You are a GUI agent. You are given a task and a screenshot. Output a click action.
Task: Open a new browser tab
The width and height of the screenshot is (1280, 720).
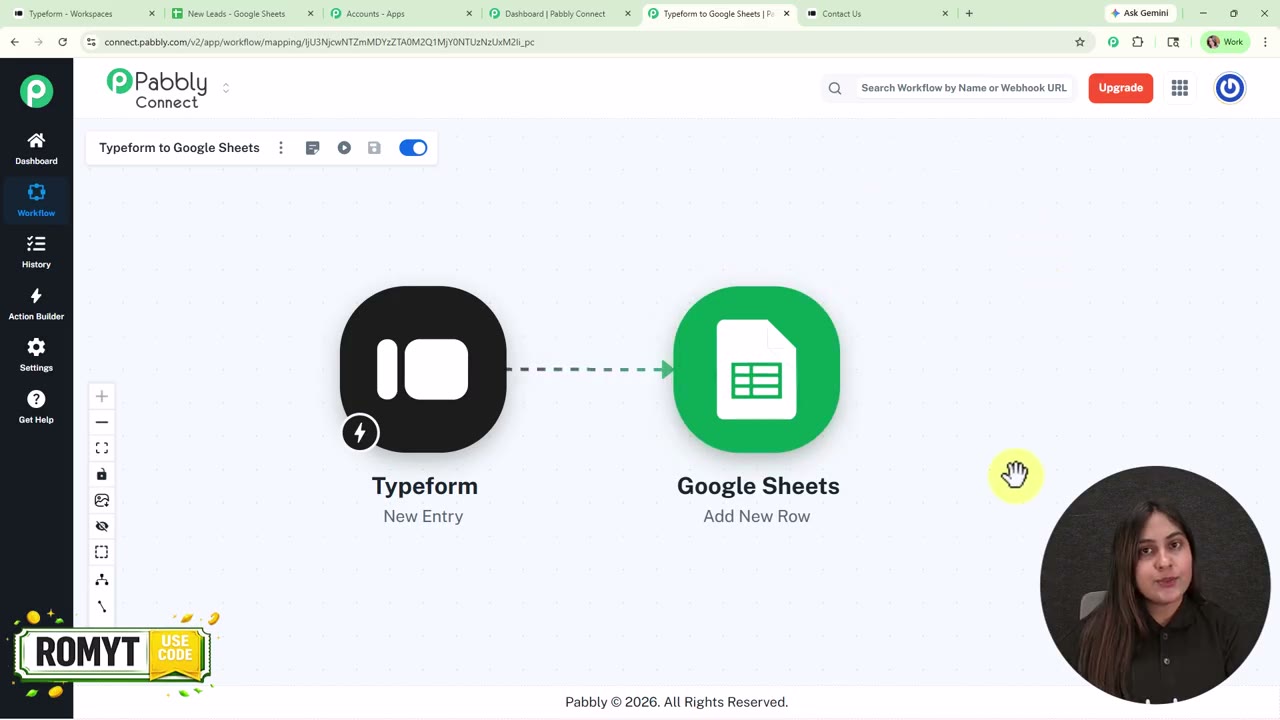[x=969, y=14]
